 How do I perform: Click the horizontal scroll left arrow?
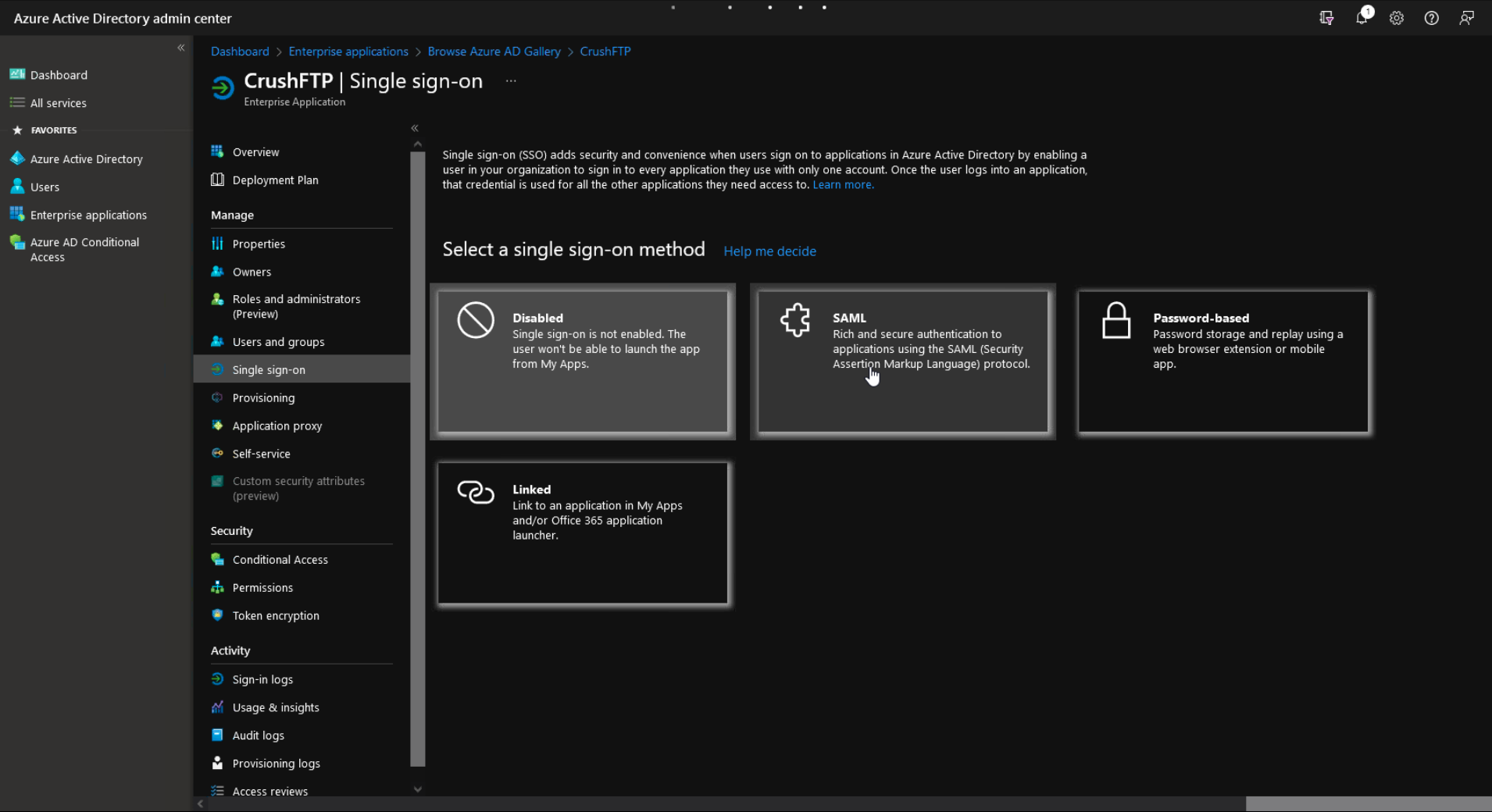tap(200, 804)
